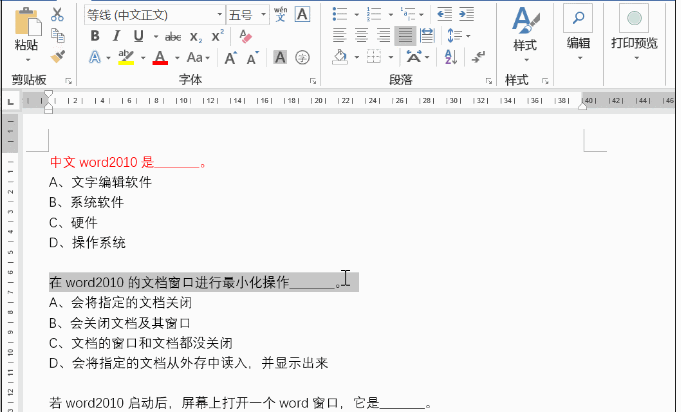The width and height of the screenshot is (681, 412).
Task: Open Font dialog launcher
Action: coord(313,81)
